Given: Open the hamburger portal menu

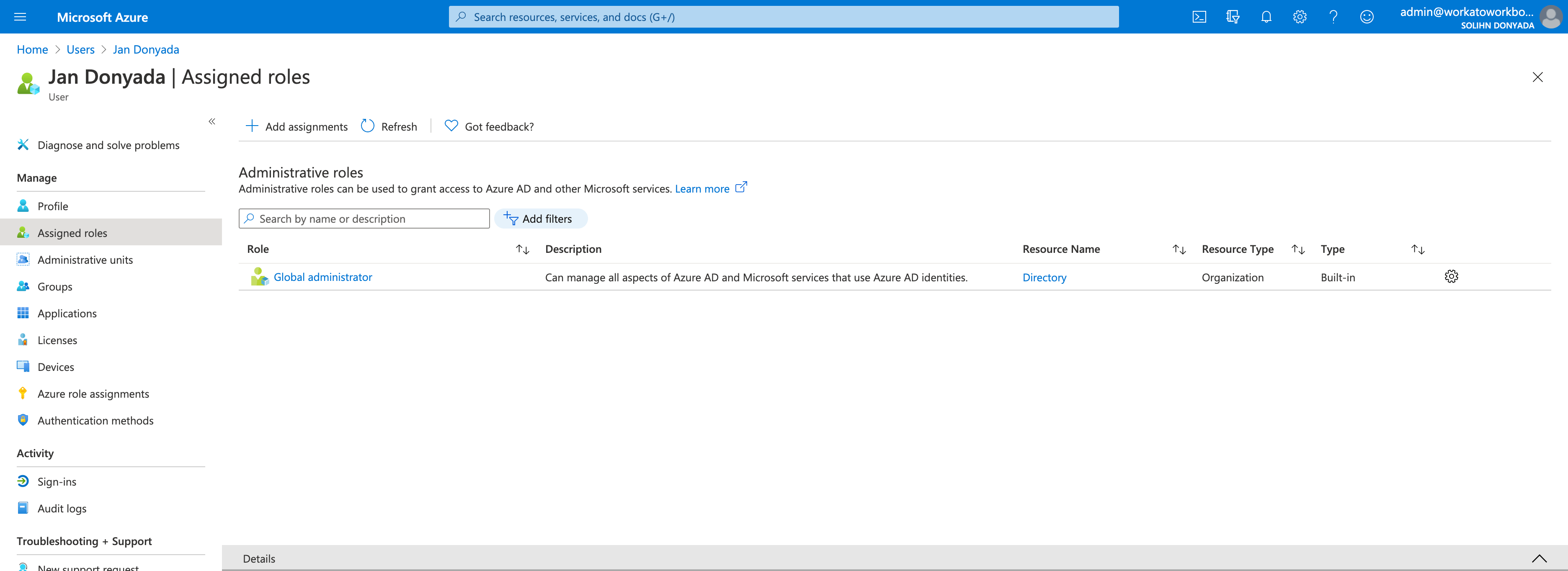Looking at the screenshot, I should pyautogui.click(x=20, y=17).
